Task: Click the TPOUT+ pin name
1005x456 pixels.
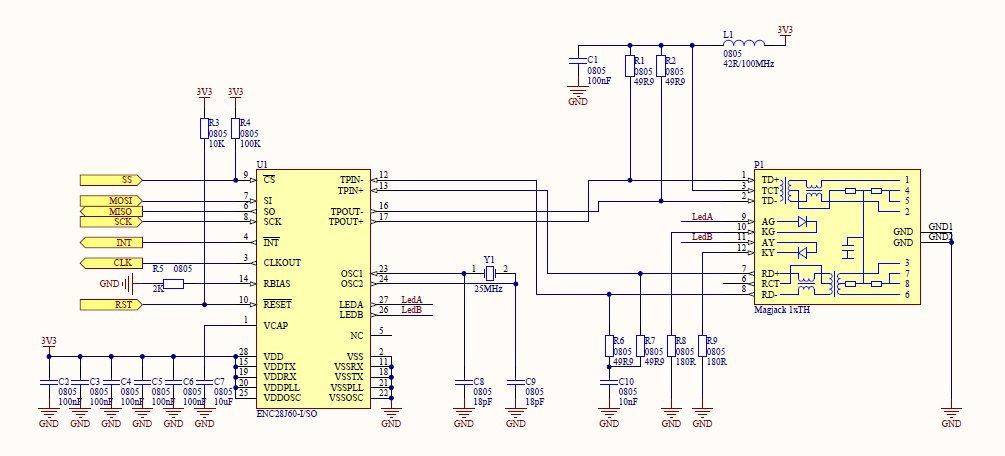Action: pos(347,222)
